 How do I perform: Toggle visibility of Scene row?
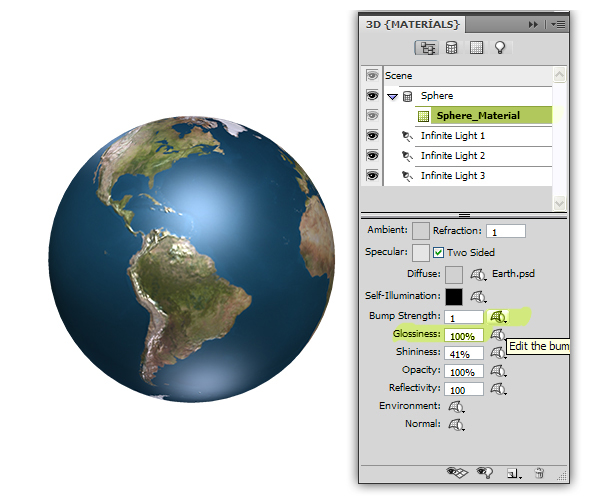[x=372, y=75]
